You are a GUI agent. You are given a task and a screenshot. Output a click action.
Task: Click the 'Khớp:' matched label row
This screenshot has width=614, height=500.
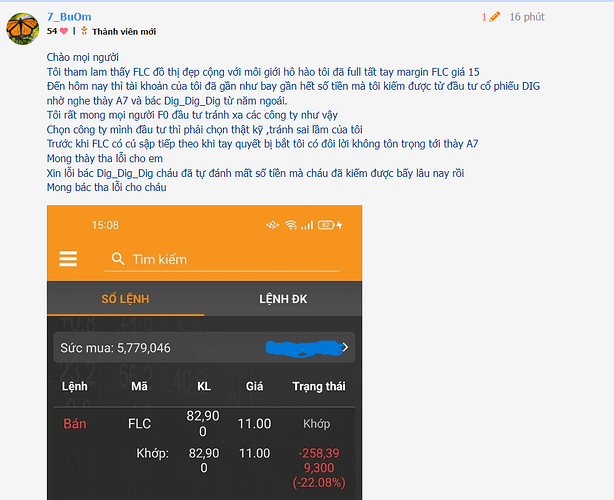152,453
